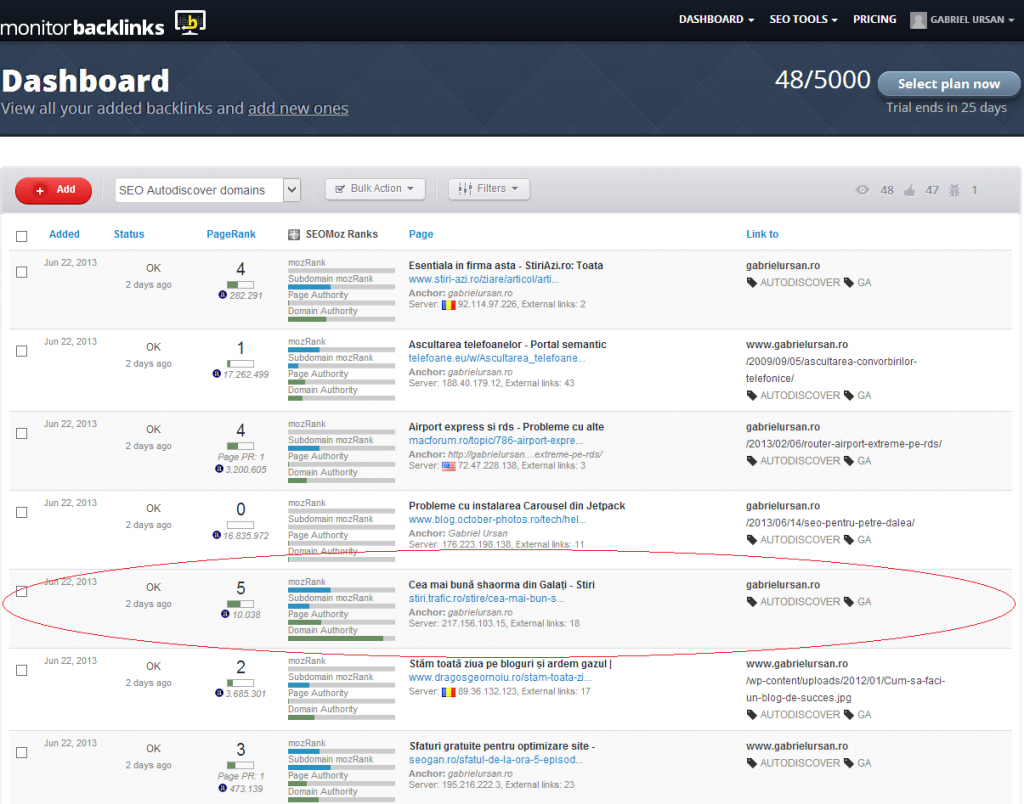The image size is (1024, 804).
Task: Click AUTODISCOVER tag icon in stiri.trafic.ro row
Action: click(752, 602)
